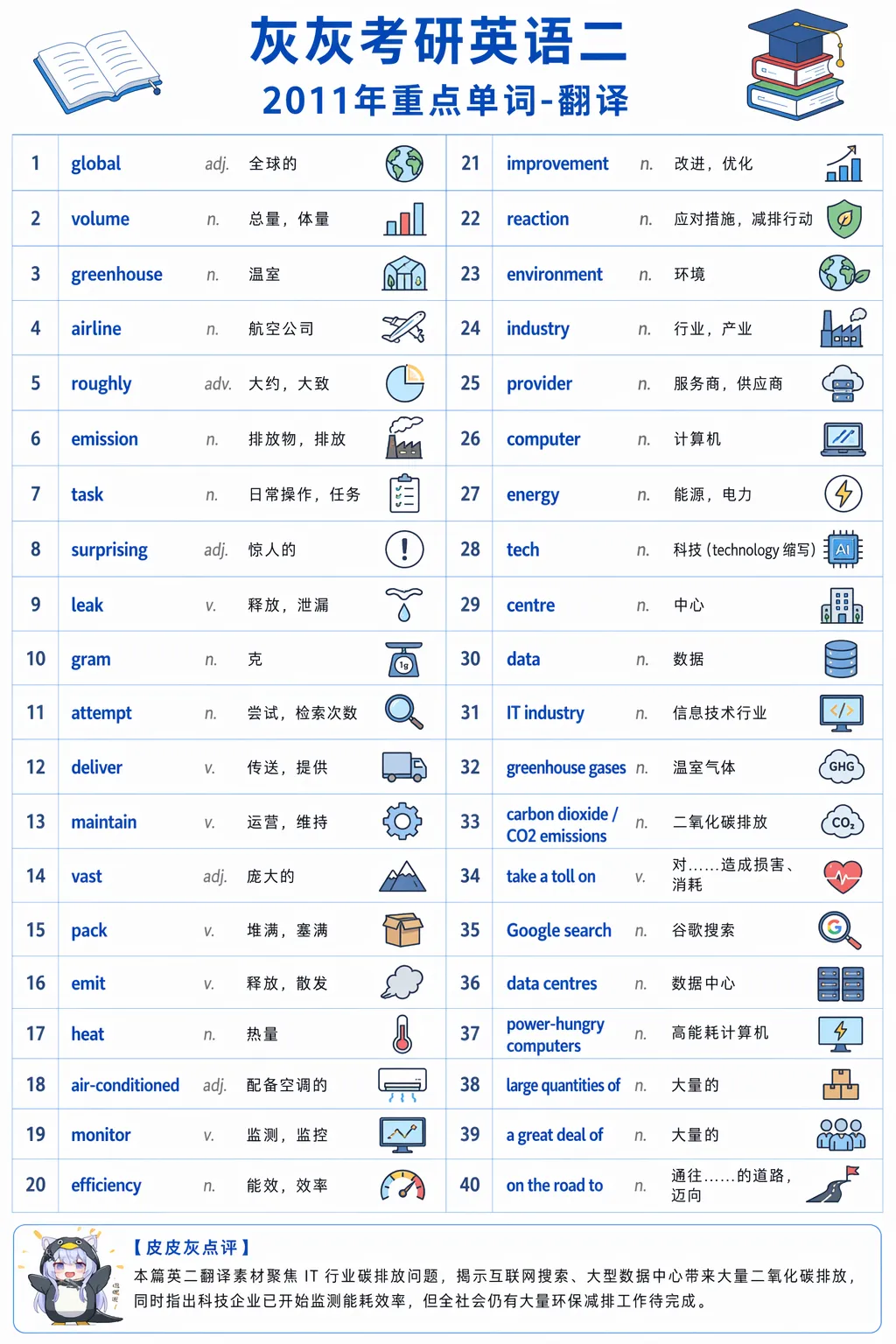Click the title 灰灰考研英语二
Viewport: 896px width, 1344px height.
438,42
